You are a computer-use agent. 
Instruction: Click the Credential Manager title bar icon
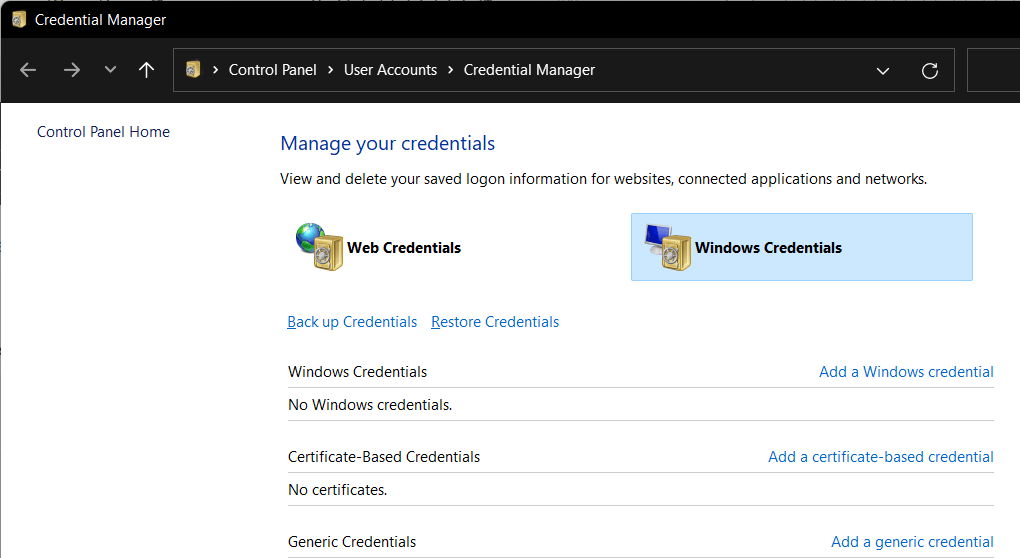click(19, 20)
